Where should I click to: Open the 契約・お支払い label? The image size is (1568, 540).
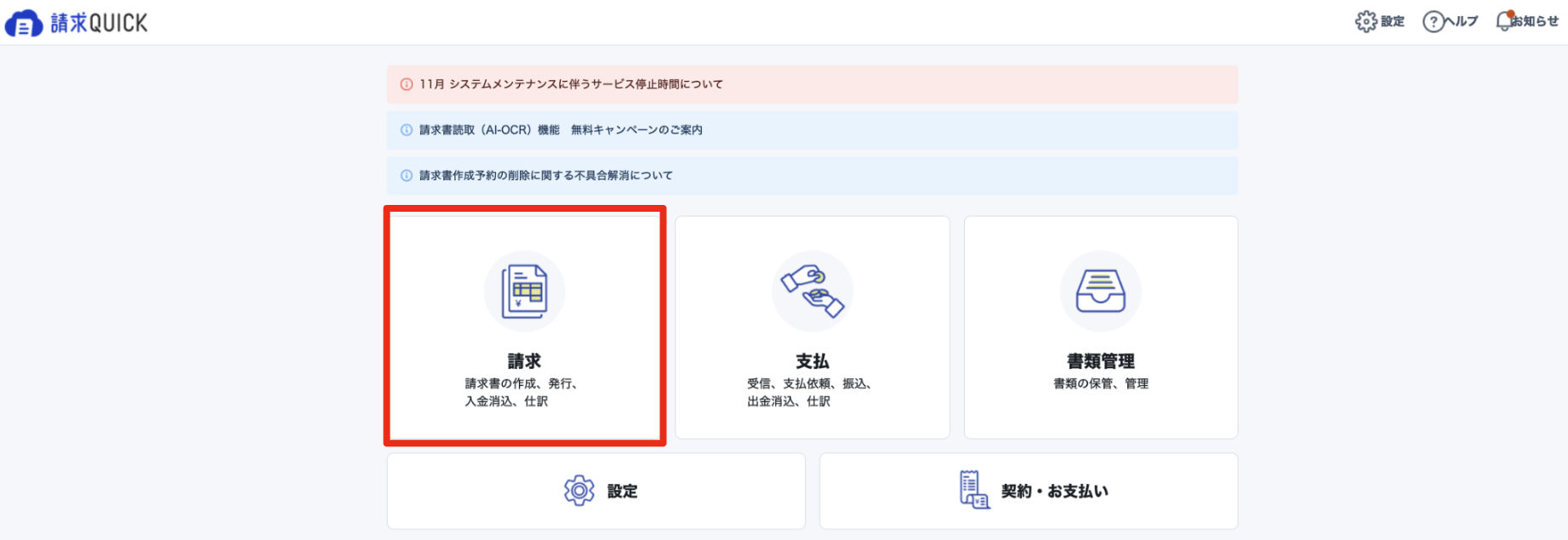click(1055, 492)
